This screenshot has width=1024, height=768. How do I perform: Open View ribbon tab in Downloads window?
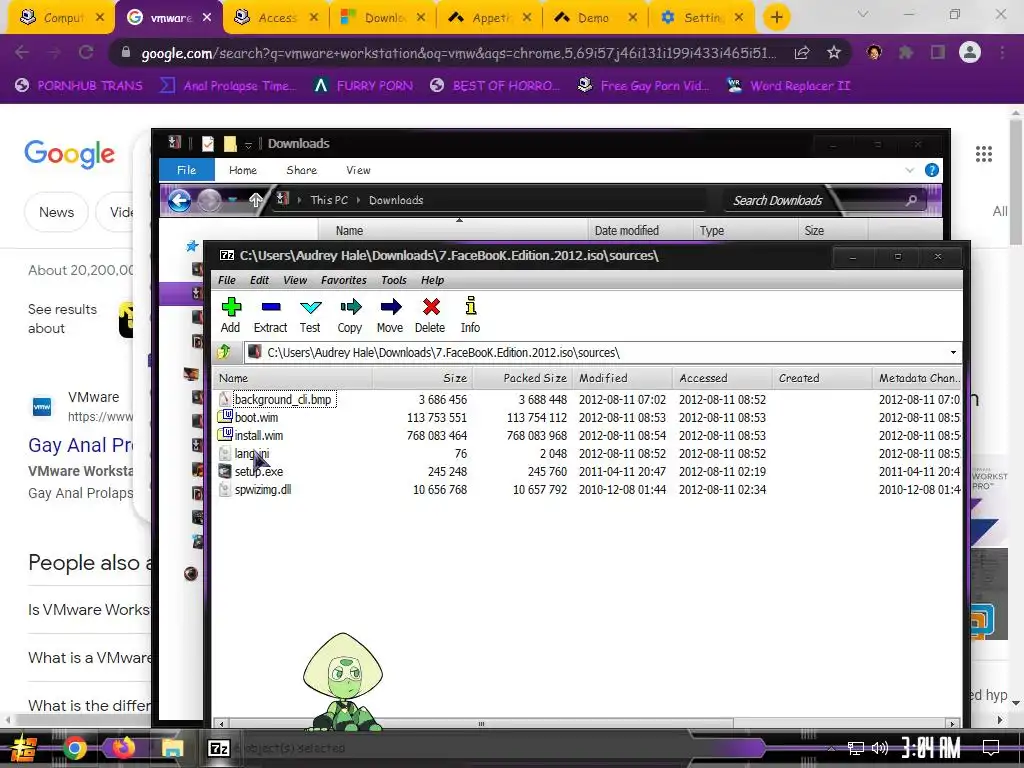click(x=359, y=170)
